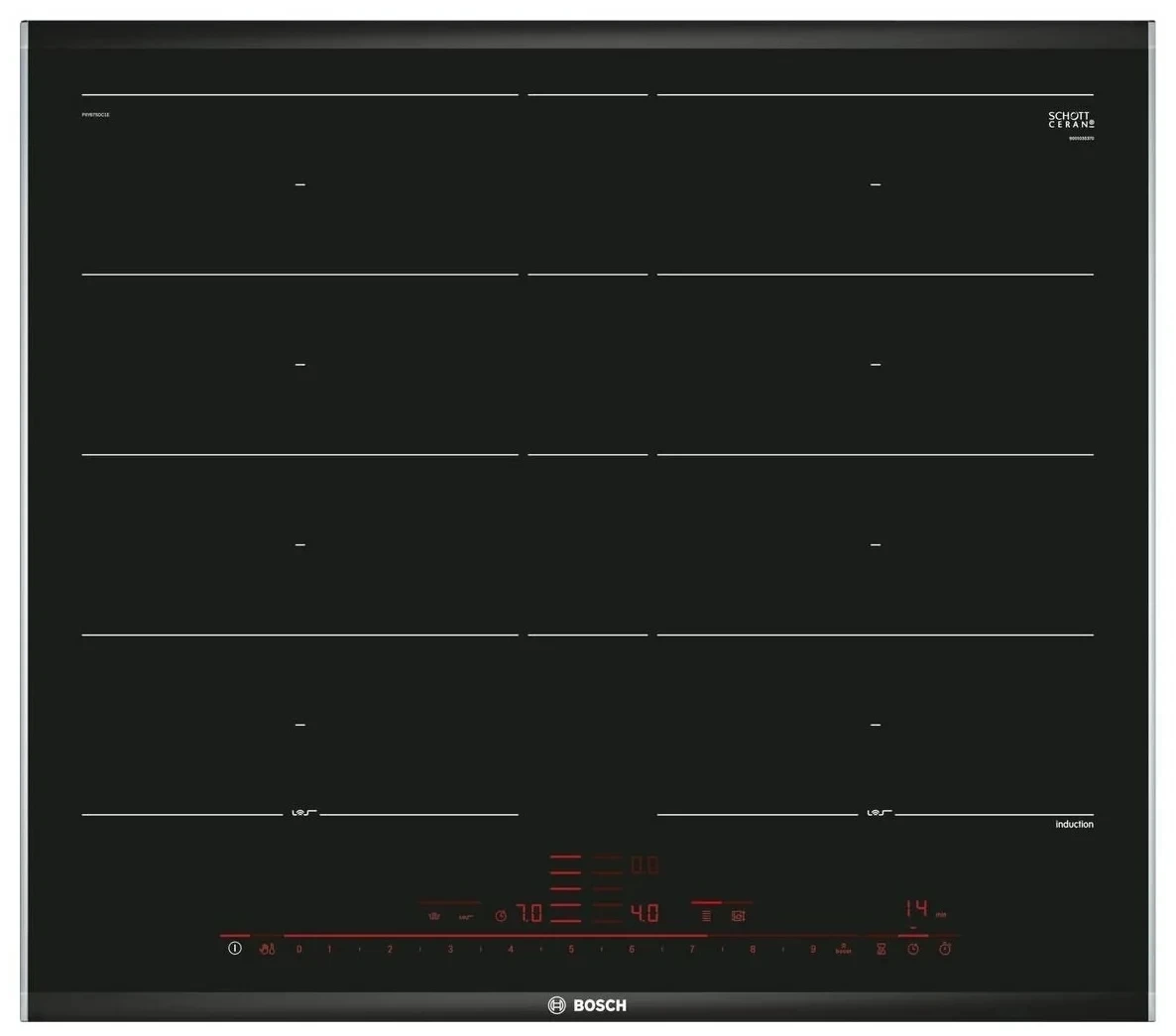Tap the clock cooking-time programming icon
Image resolution: width=1176 pixels, height=1036 pixels.
912,949
